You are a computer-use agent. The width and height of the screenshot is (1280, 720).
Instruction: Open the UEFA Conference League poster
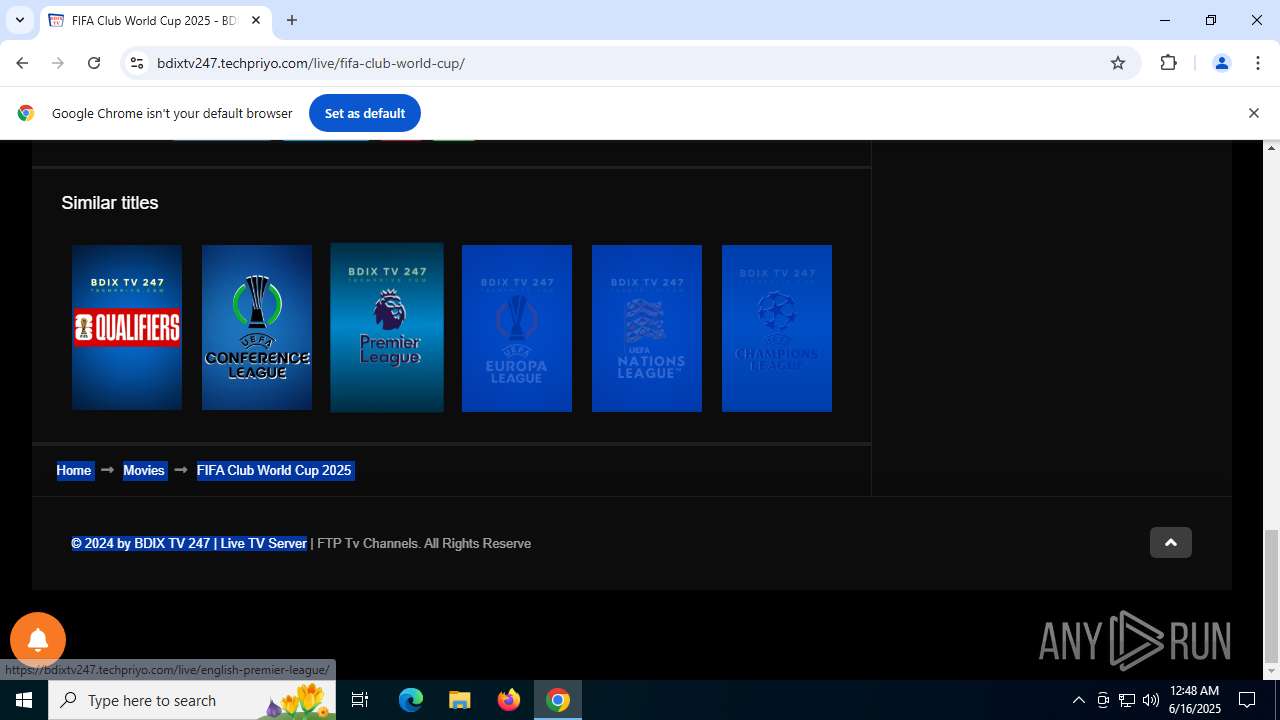pos(257,327)
